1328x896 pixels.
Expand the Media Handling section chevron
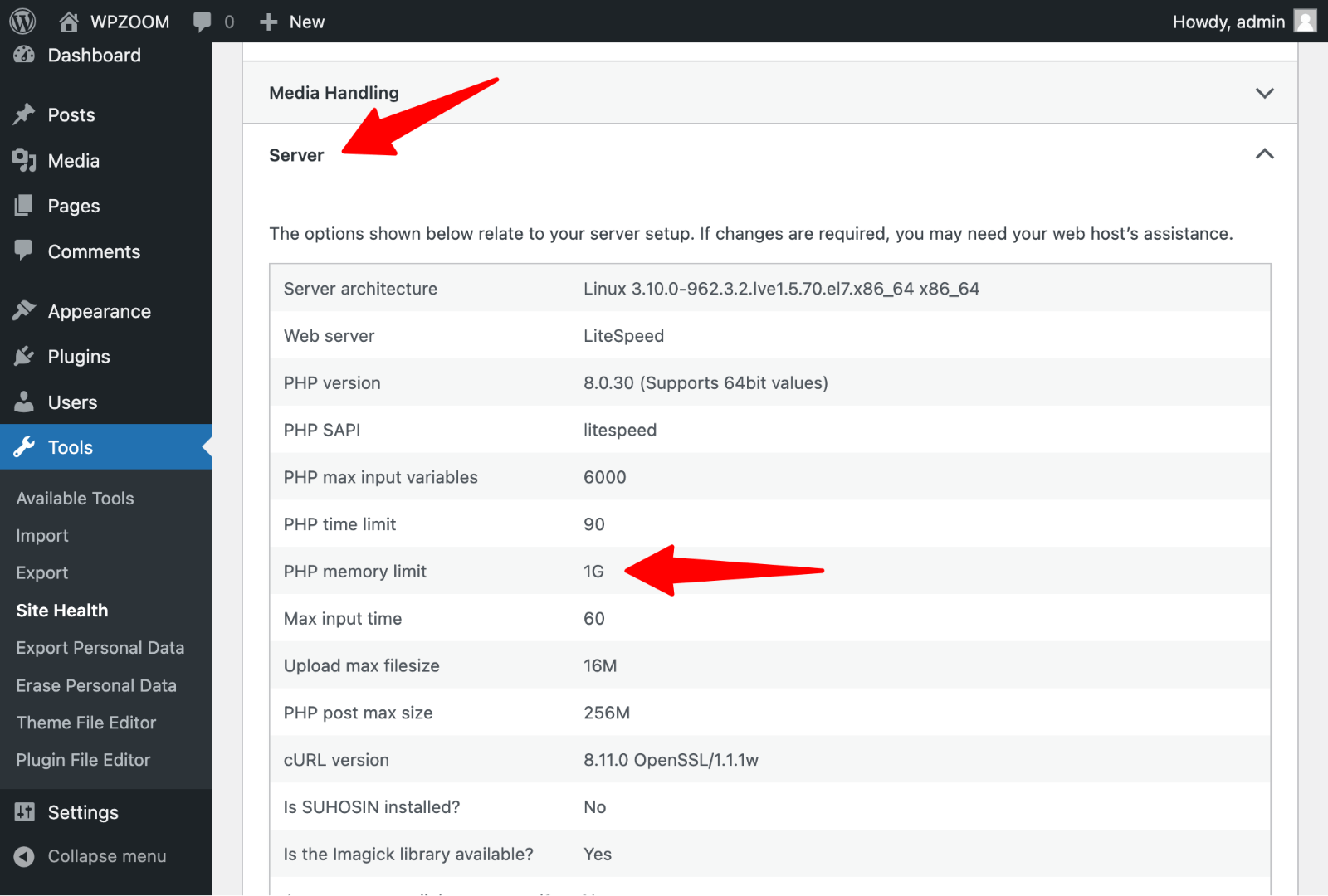point(1264,93)
